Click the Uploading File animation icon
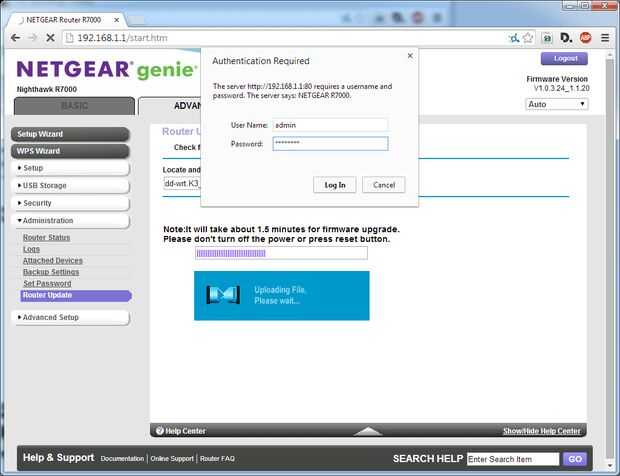The height and width of the screenshot is (476, 620). [223, 295]
